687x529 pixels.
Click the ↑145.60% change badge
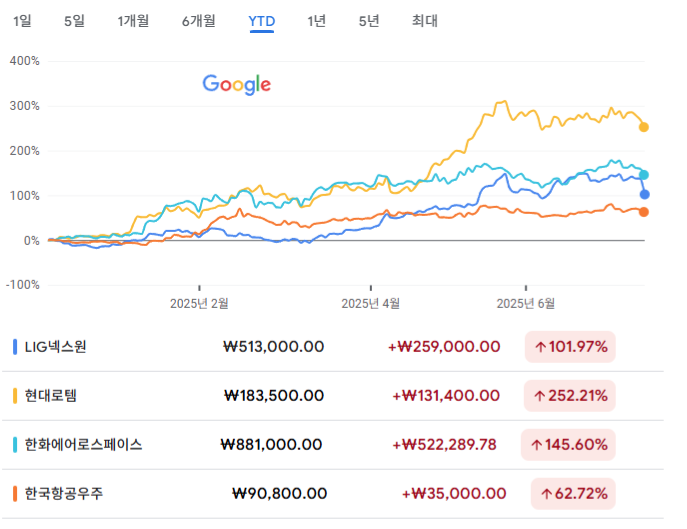pos(568,445)
